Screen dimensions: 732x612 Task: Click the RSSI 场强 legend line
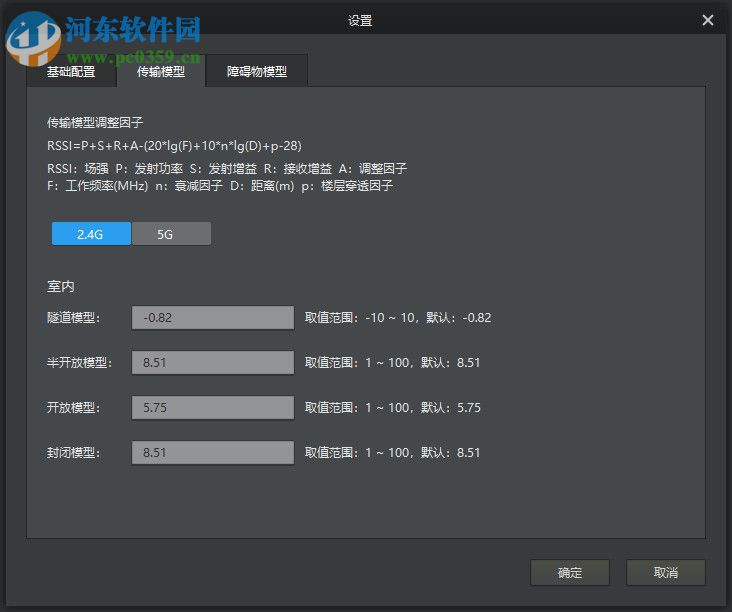click(x=227, y=168)
